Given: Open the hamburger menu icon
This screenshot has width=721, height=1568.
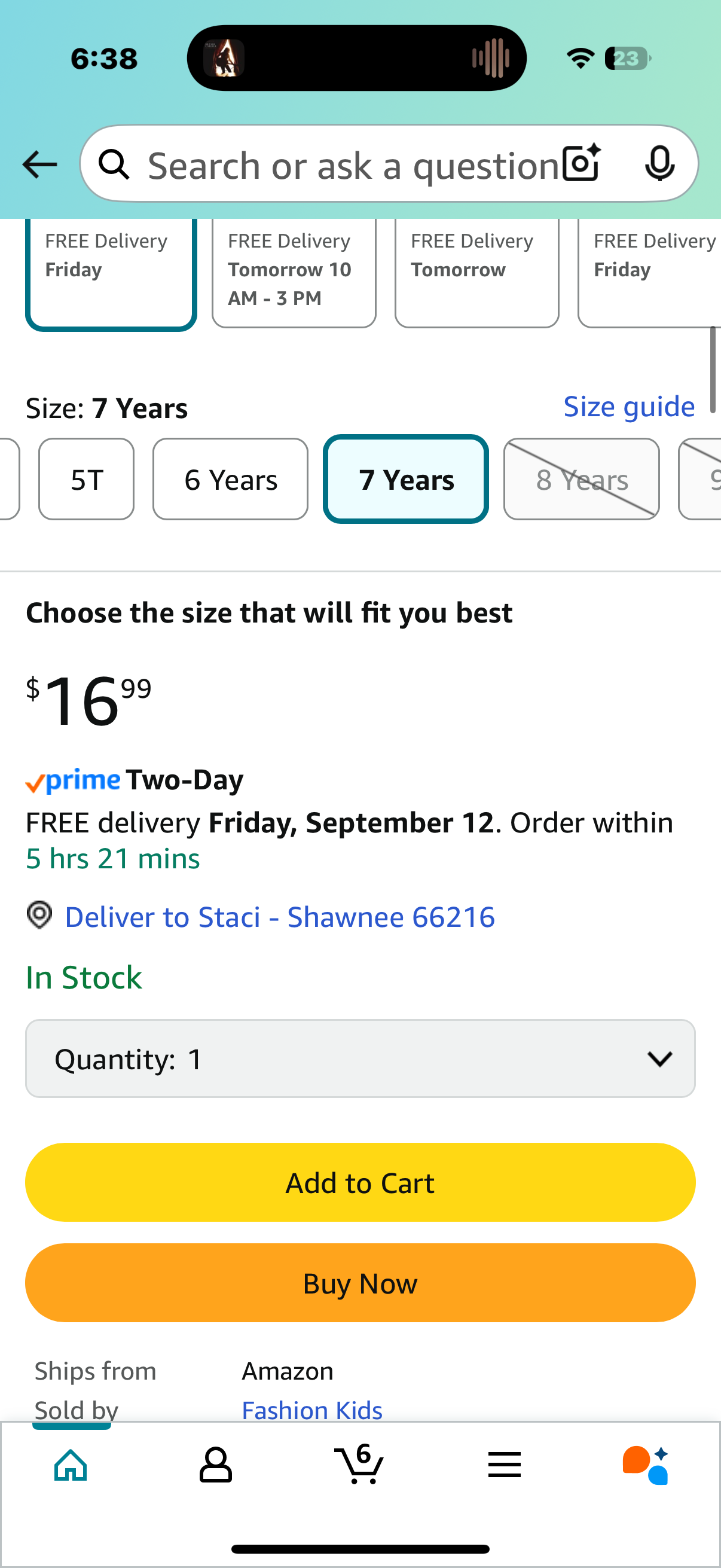Looking at the screenshot, I should 505,1465.
